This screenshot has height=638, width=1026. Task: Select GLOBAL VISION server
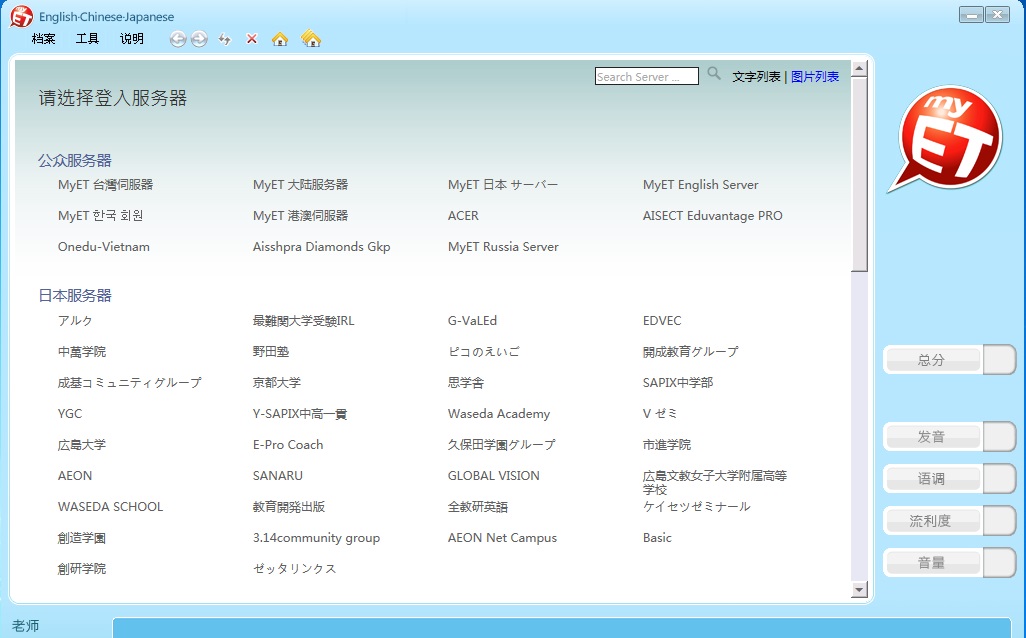(493, 476)
